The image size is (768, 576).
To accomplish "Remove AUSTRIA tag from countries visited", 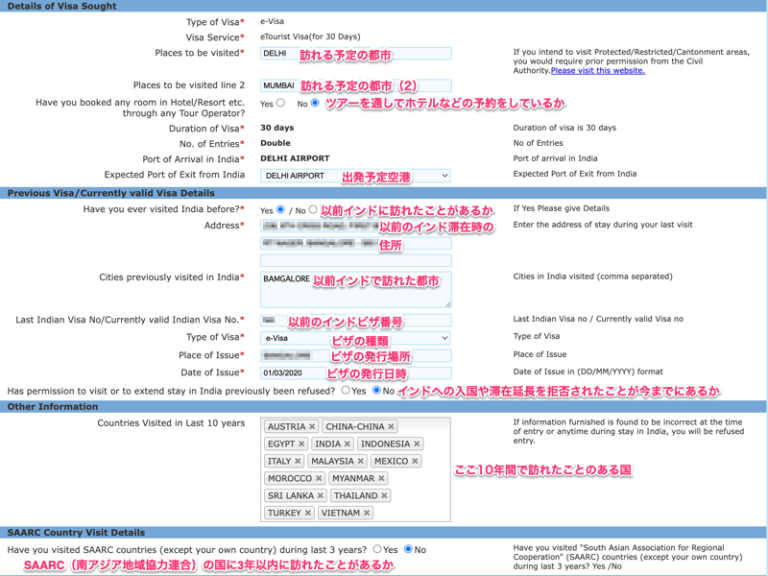I will (312, 427).
